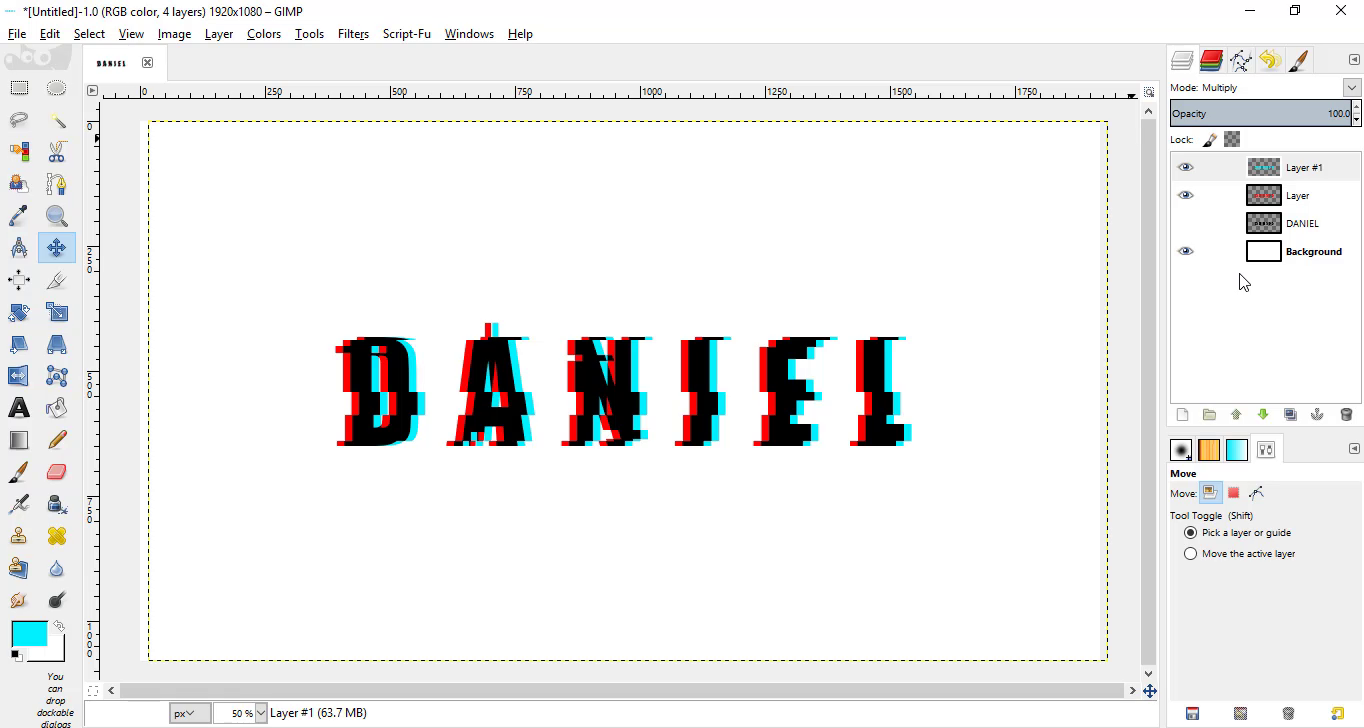The image size is (1364, 728).
Task: Activate the Zoom tool
Action: [x=57, y=216]
